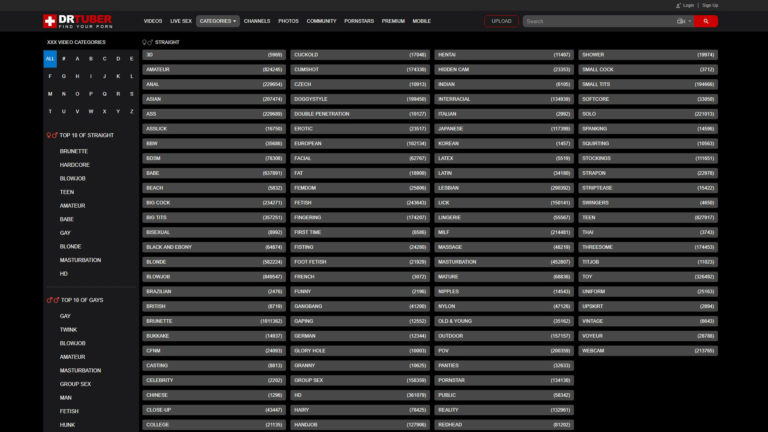The width and height of the screenshot is (768, 432).
Task: Open the Sign Up link
Action: tap(710, 5)
